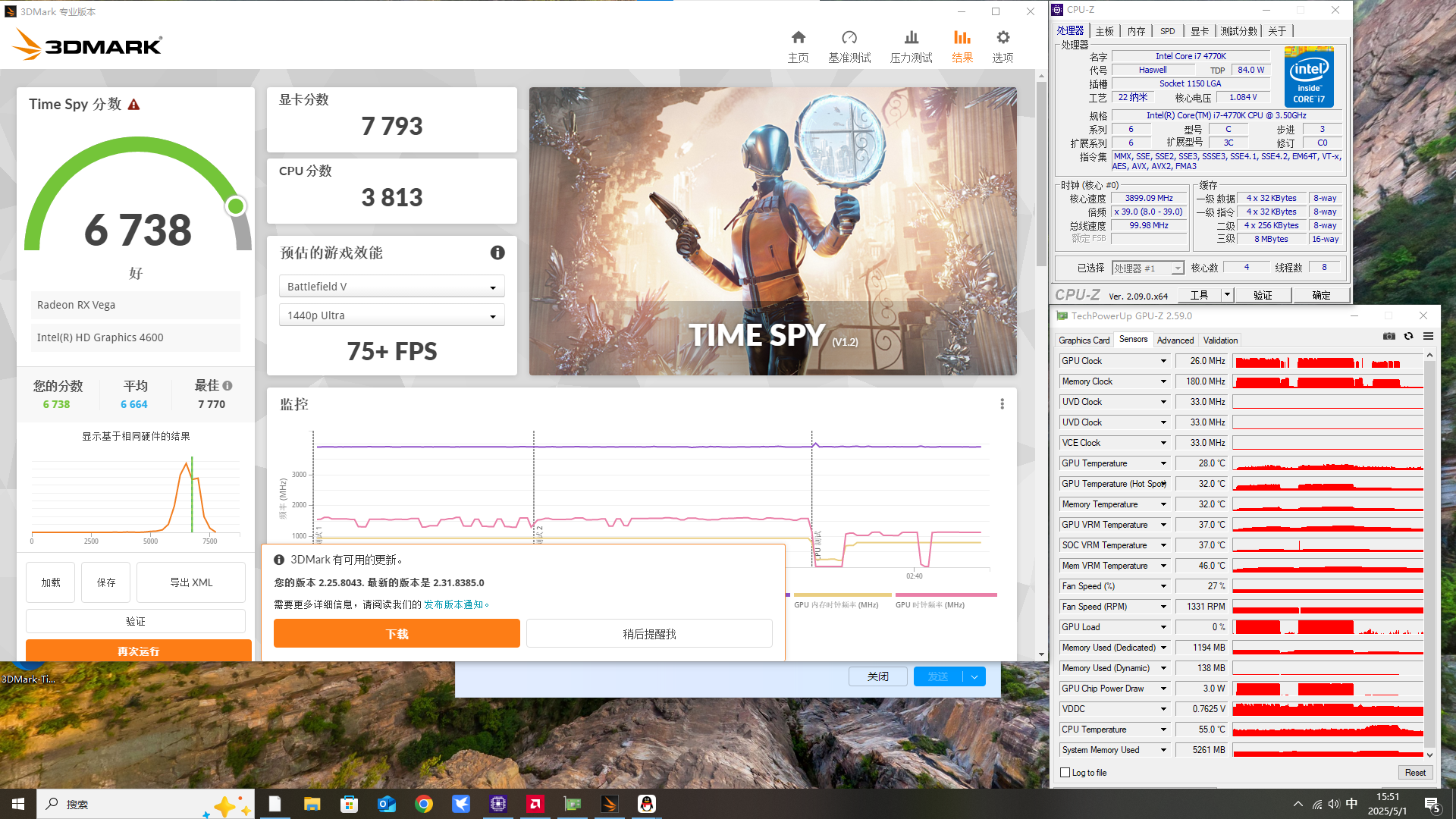This screenshot has height=819, width=1456.
Task: Click the 3DMark save result button
Action: (106, 582)
